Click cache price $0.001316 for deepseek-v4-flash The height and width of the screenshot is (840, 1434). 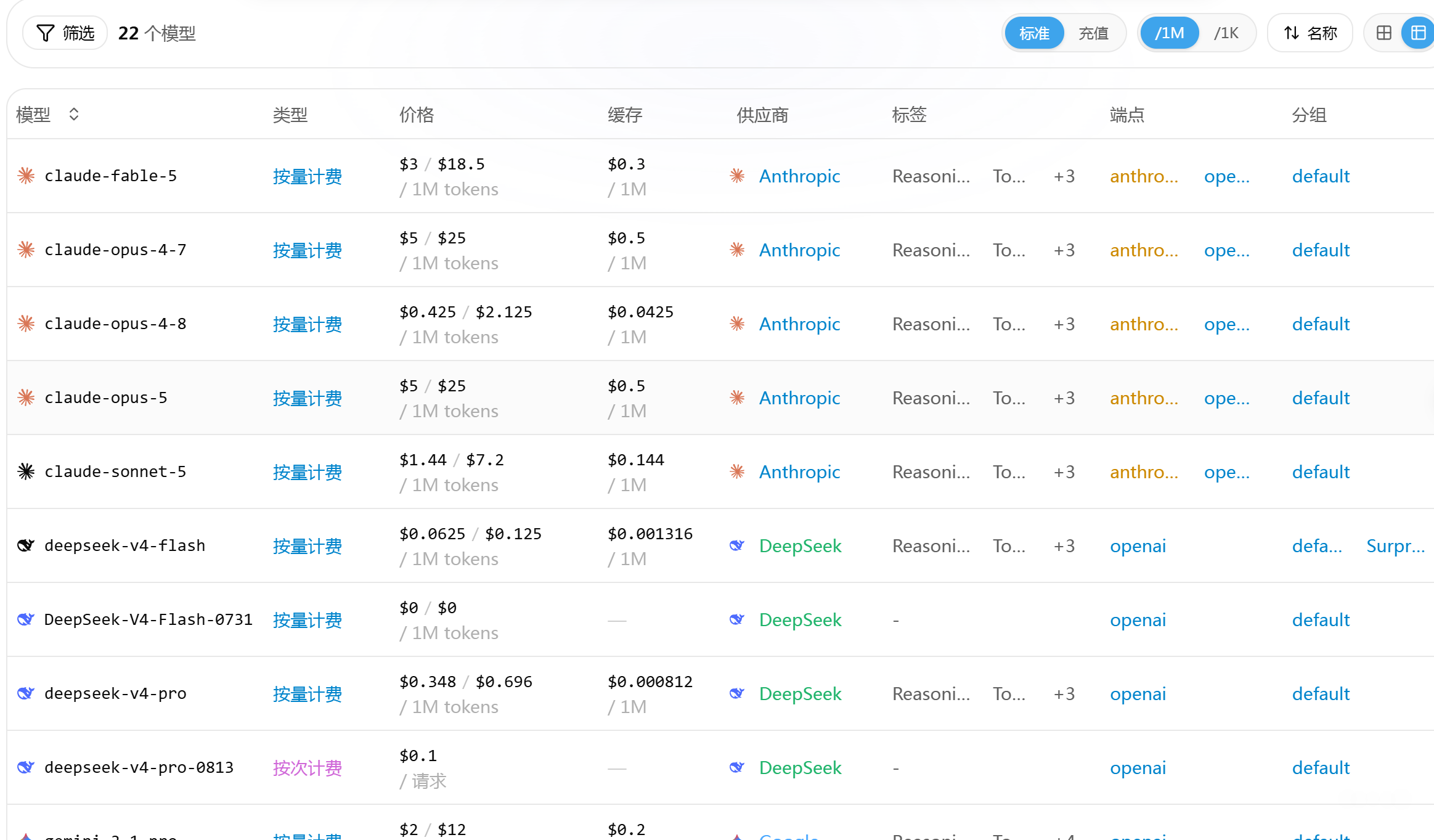click(650, 534)
